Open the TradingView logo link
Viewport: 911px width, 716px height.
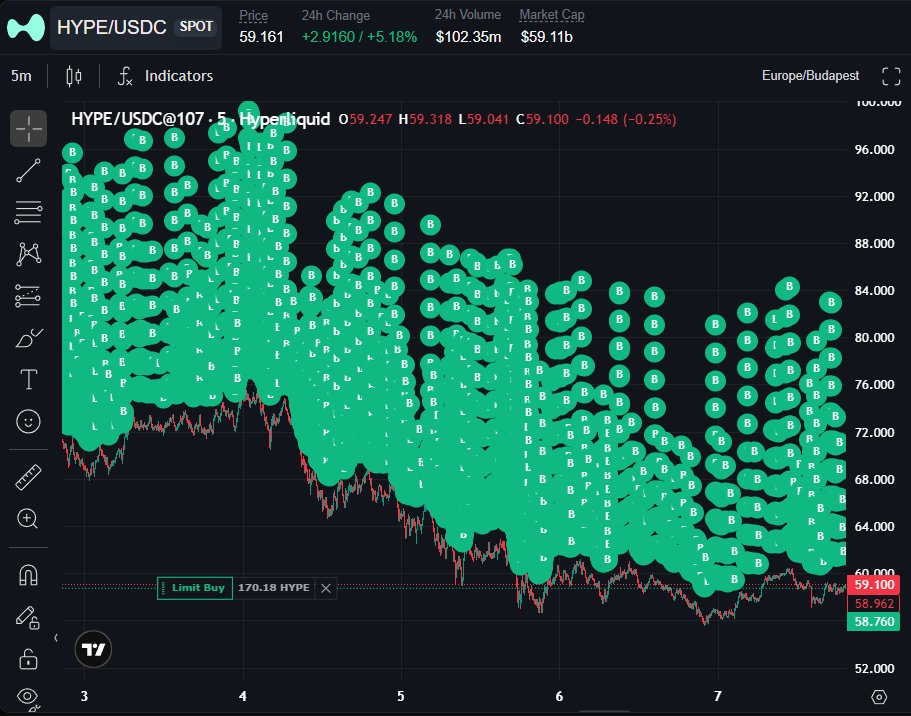(93, 649)
